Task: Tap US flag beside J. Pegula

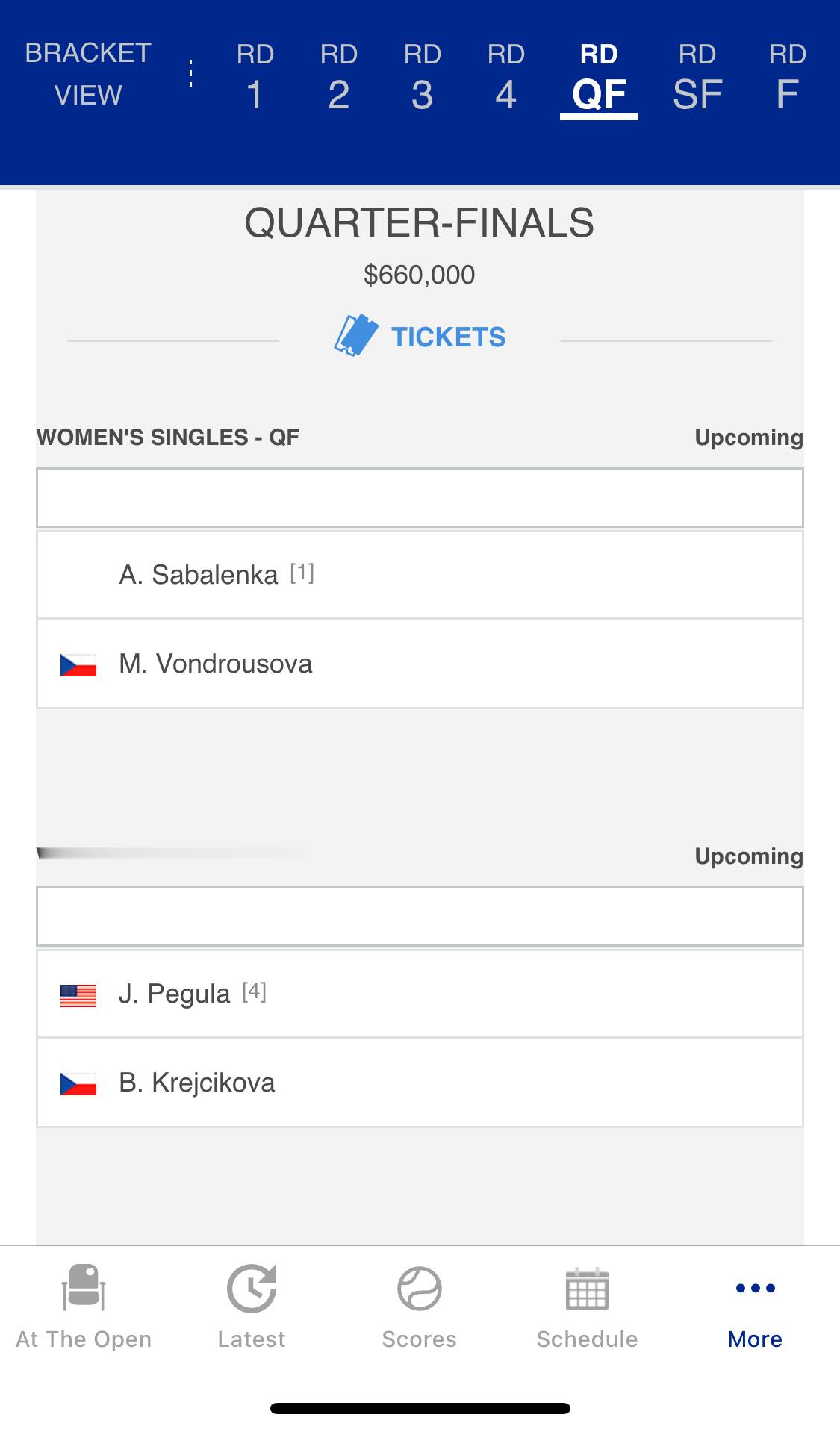Action: coord(78,995)
